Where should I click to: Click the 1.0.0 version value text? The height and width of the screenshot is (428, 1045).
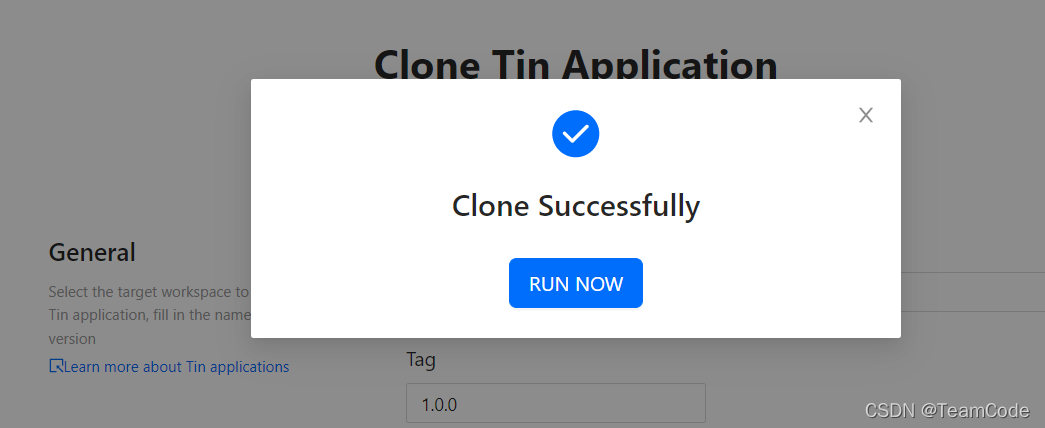[439, 405]
